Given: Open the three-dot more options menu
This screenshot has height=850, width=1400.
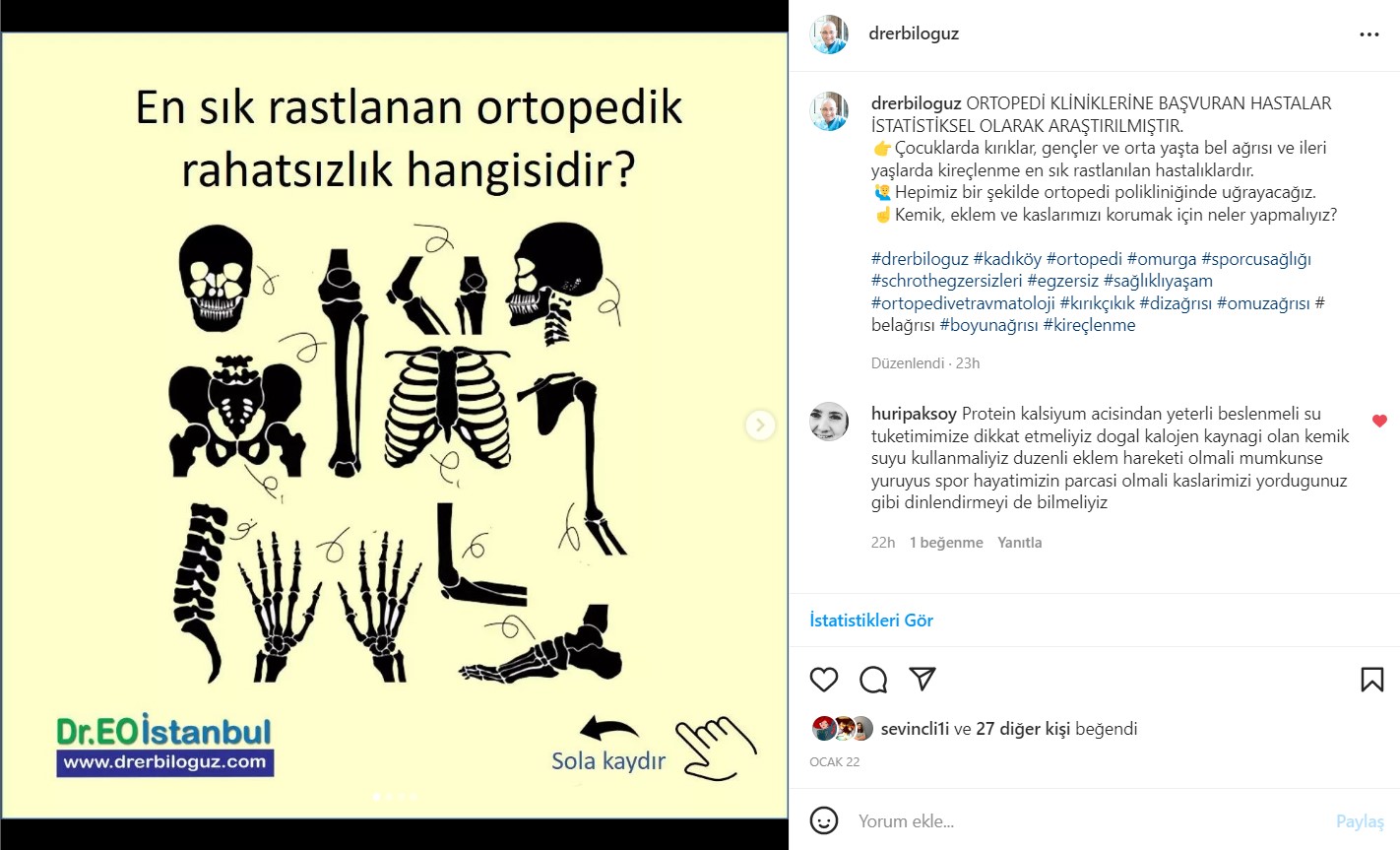Looking at the screenshot, I should 1369,34.
